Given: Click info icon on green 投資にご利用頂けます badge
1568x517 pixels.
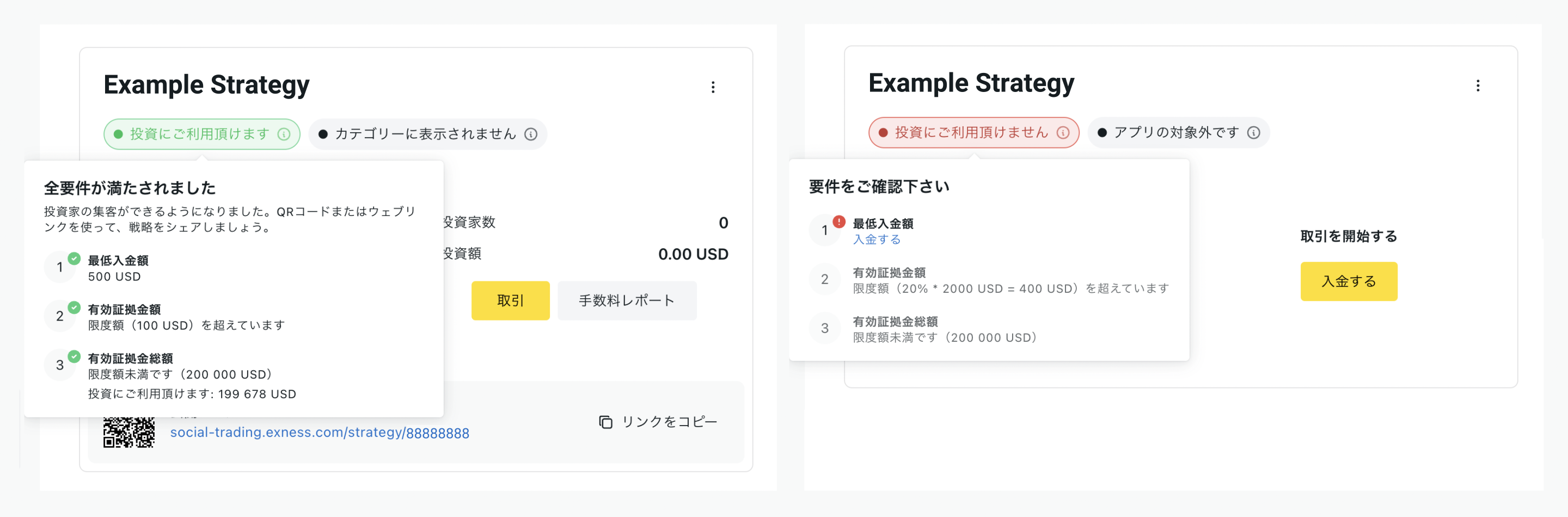Looking at the screenshot, I should tap(284, 134).
